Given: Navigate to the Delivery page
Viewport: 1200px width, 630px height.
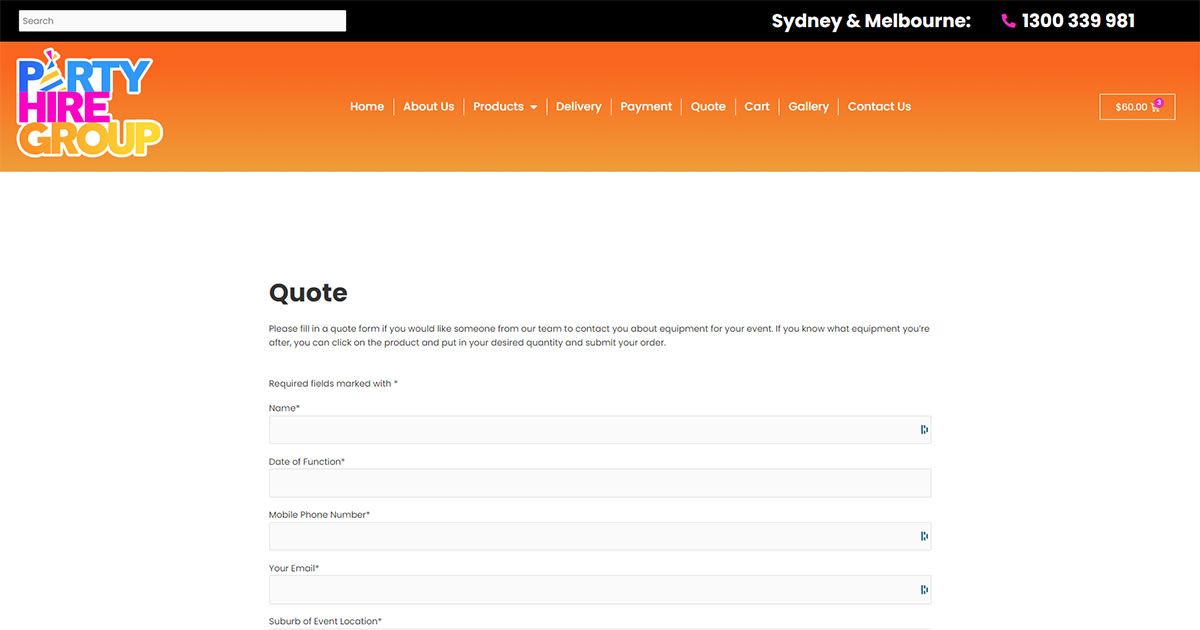Looking at the screenshot, I should pos(579,106).
